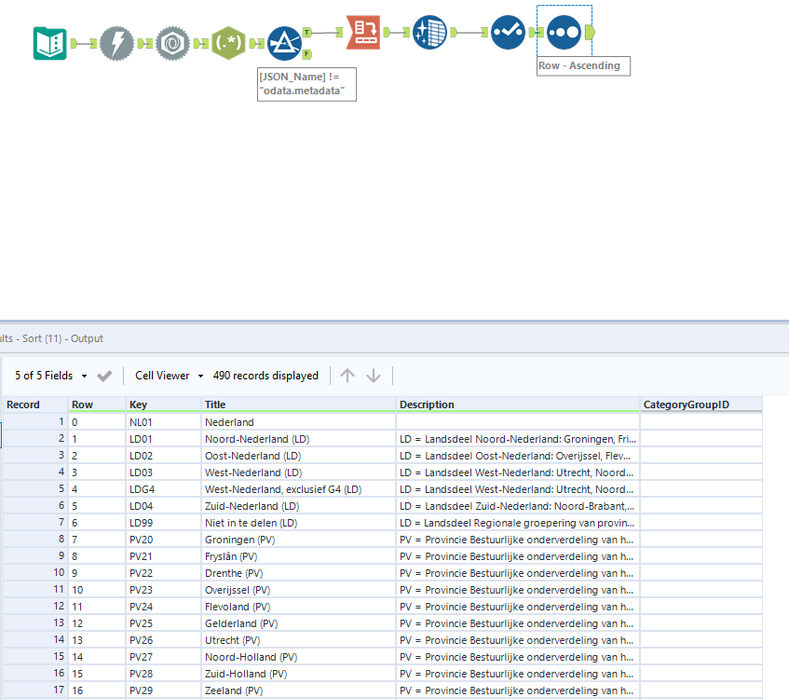Click the Row - Ascending annotation
The image size is (789, 700).
point(583,66)
